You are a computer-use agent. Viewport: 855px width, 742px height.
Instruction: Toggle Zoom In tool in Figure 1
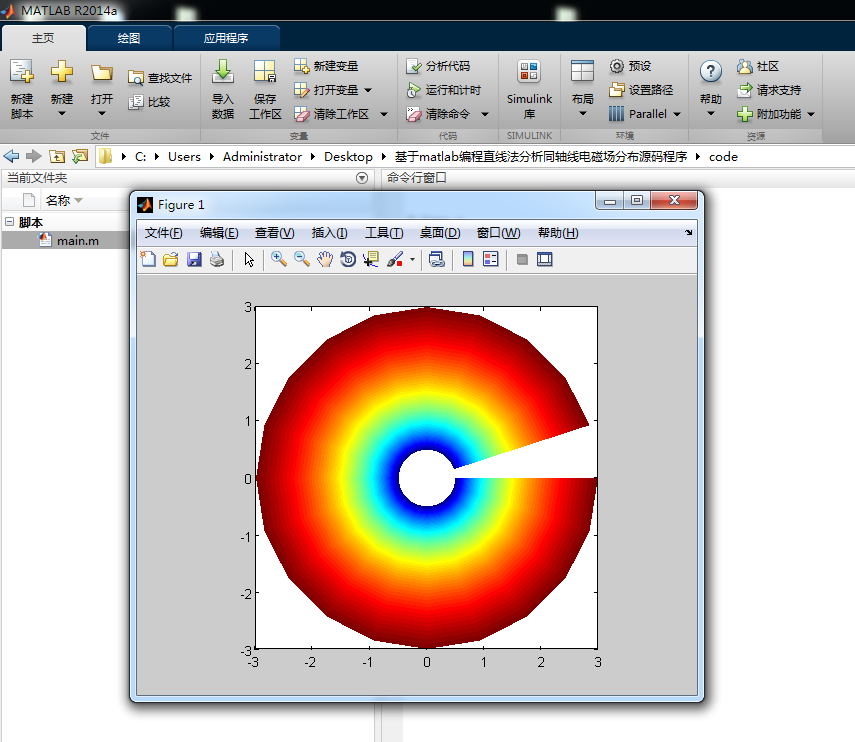279,260
